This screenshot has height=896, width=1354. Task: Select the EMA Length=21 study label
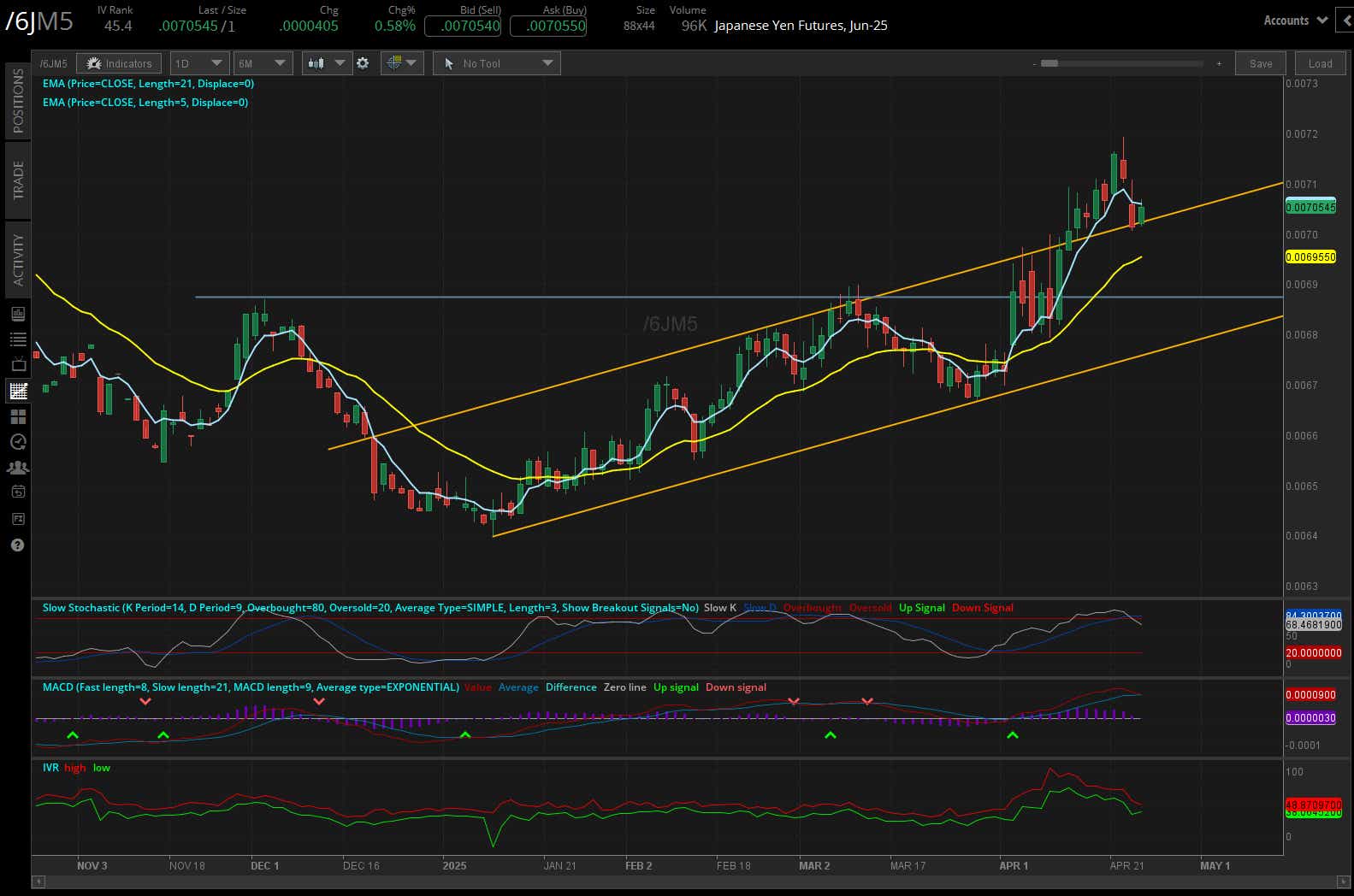(x=148, y=84)
